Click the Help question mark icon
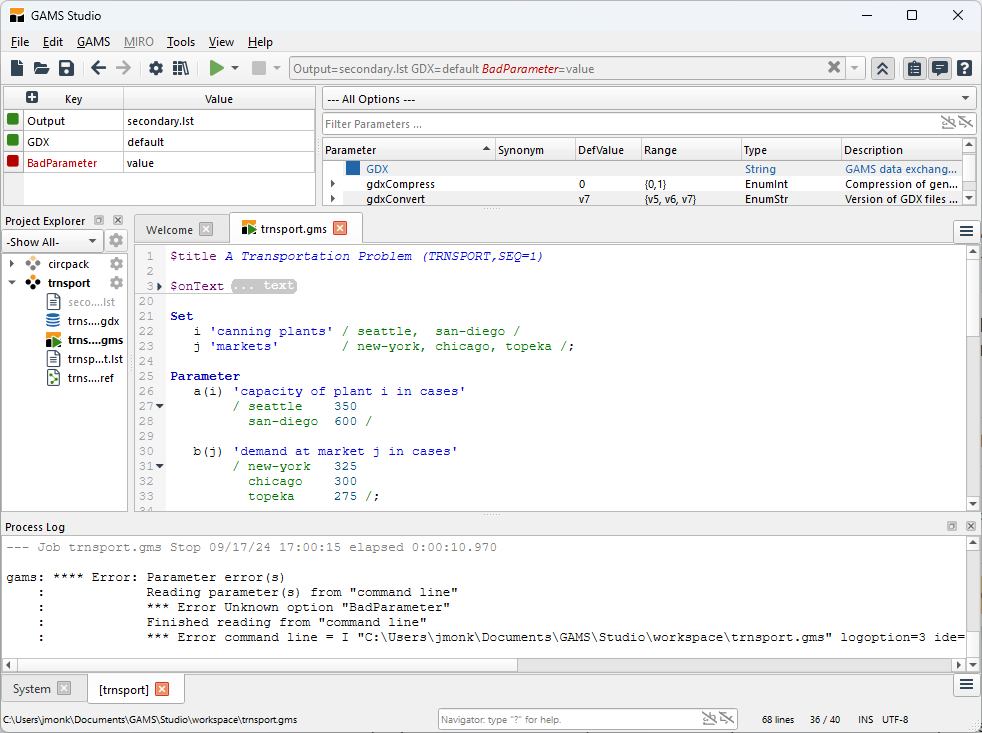Viewport: 982px width, 733px height. point(964,68)
